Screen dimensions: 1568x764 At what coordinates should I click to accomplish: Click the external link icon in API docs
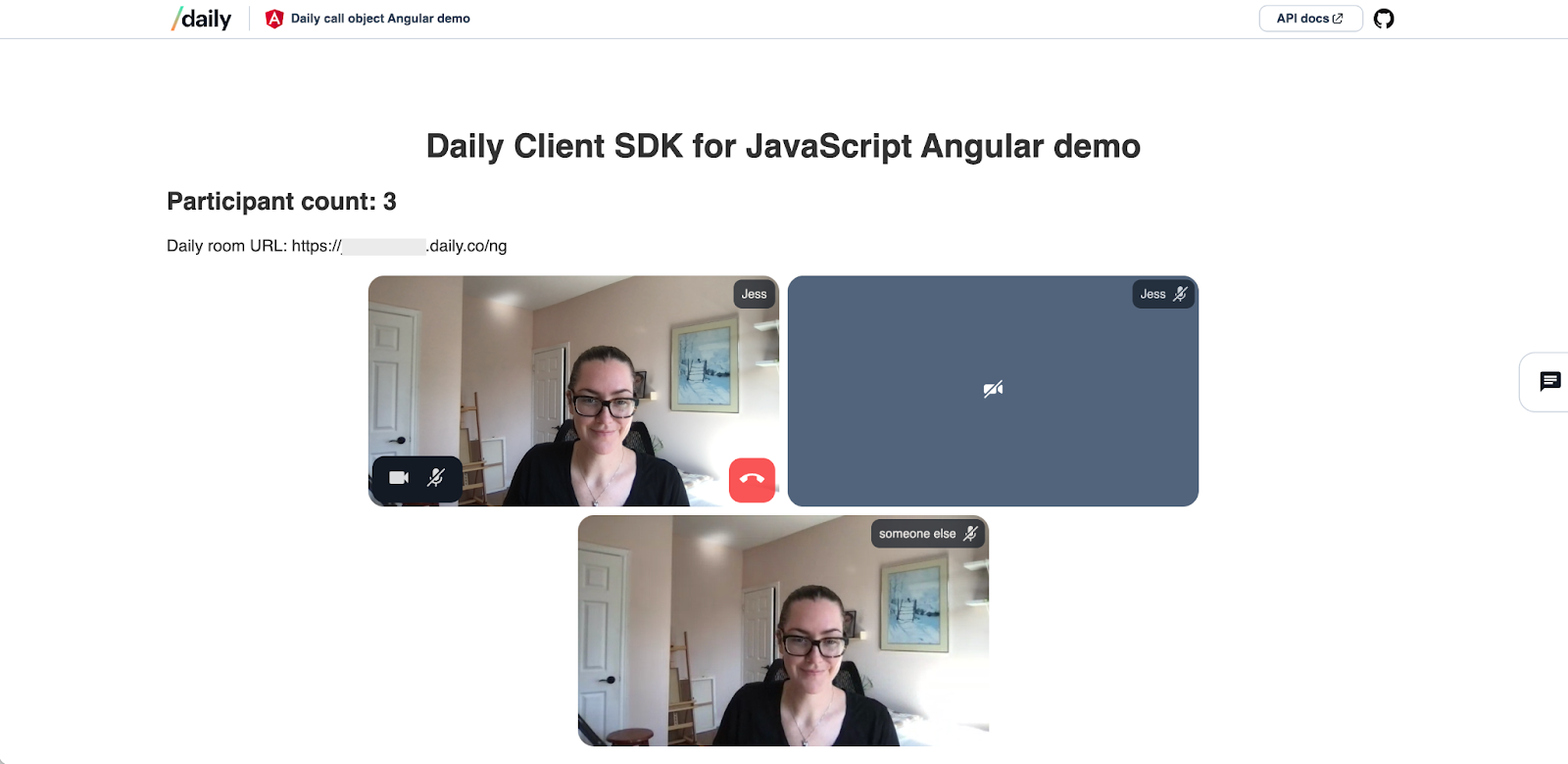click(1338, 19)
